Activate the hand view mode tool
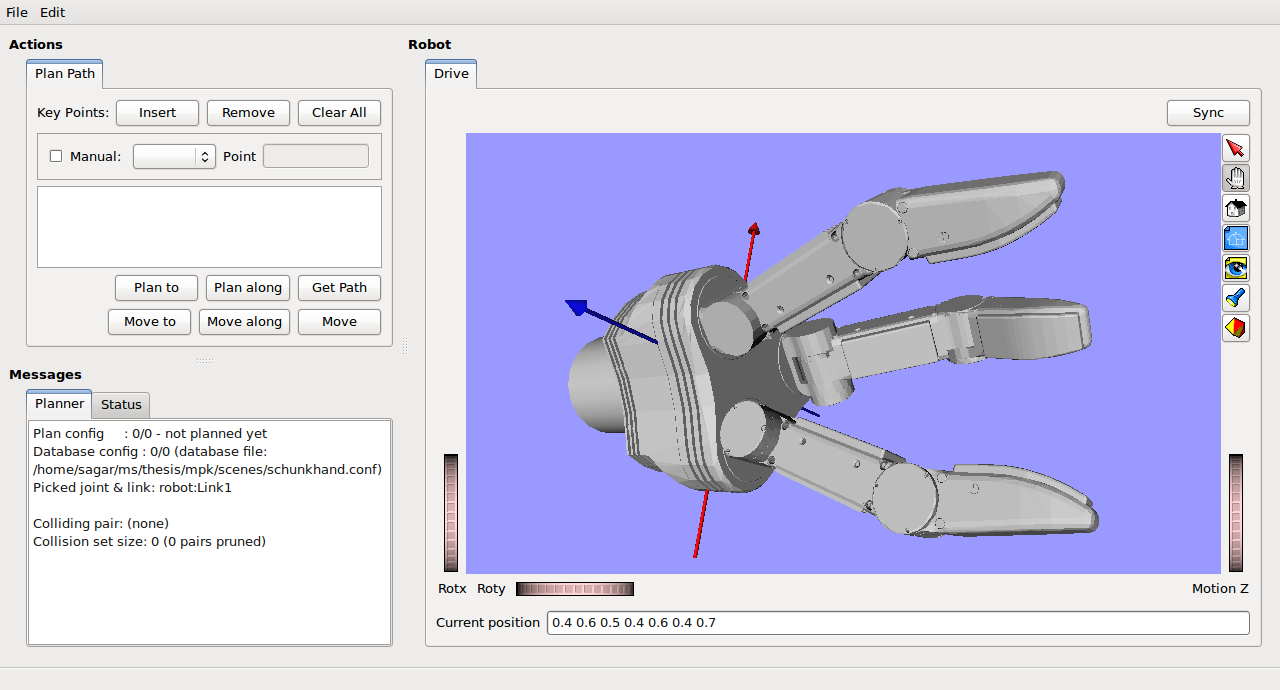 [x=1236, y=178]
